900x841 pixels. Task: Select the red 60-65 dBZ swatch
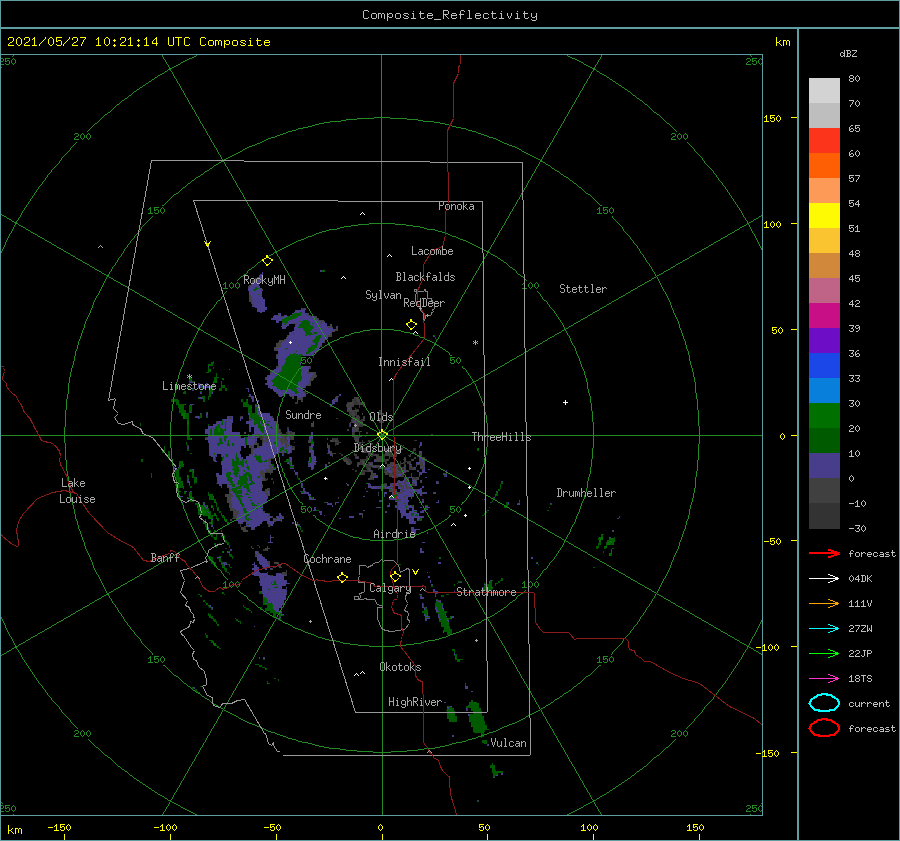tap(824, 141)
